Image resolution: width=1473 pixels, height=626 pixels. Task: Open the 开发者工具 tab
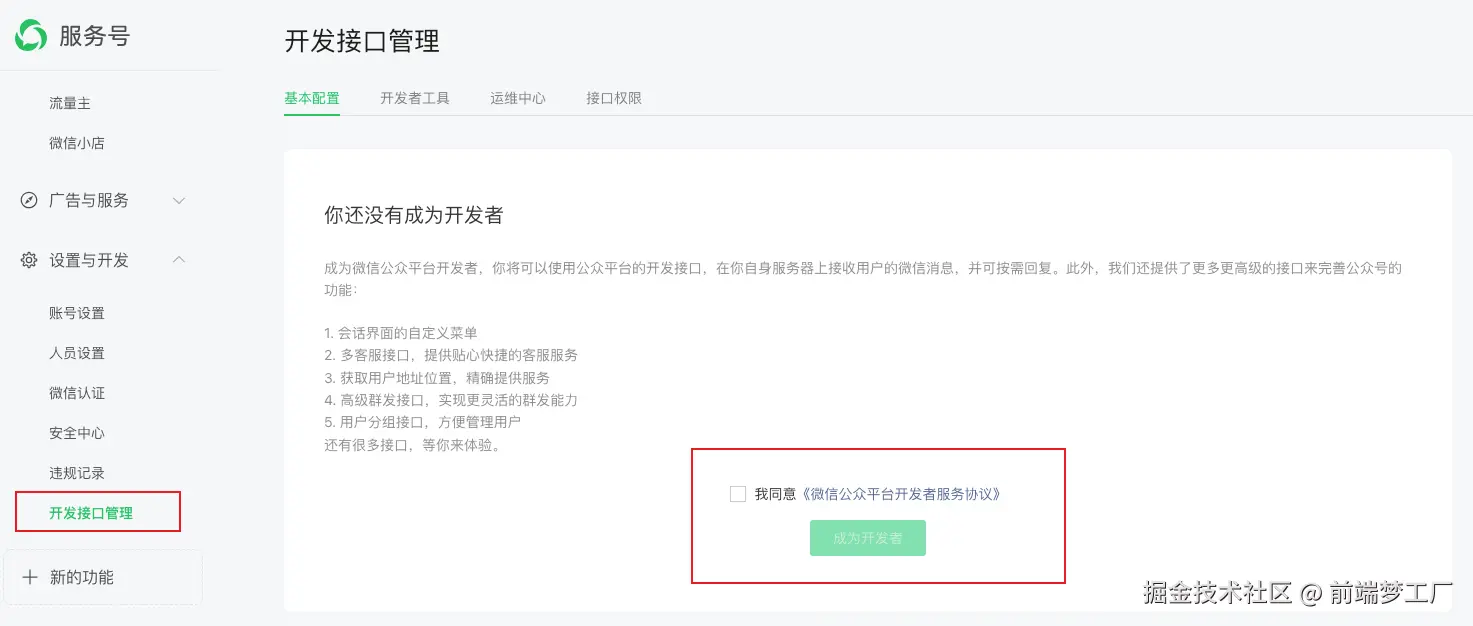(415, 98)
